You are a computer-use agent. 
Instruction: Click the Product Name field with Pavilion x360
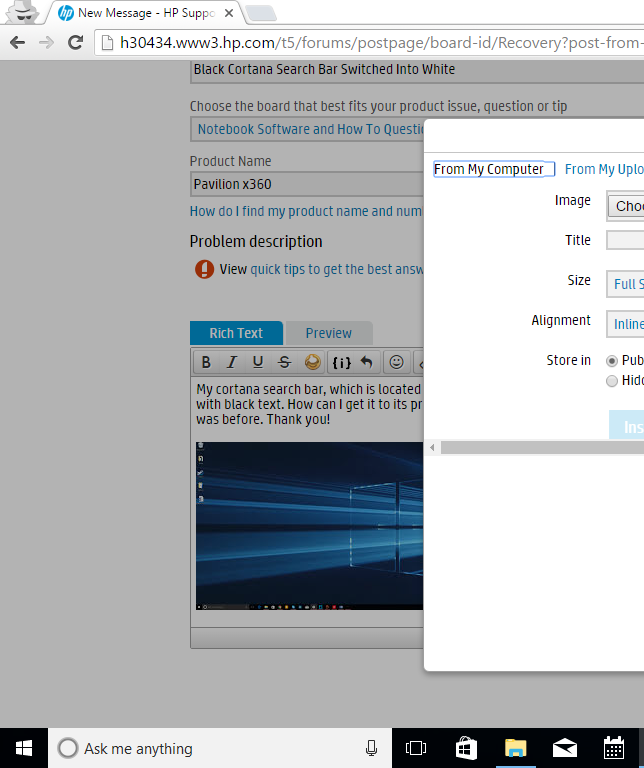[x=308, y=184]
